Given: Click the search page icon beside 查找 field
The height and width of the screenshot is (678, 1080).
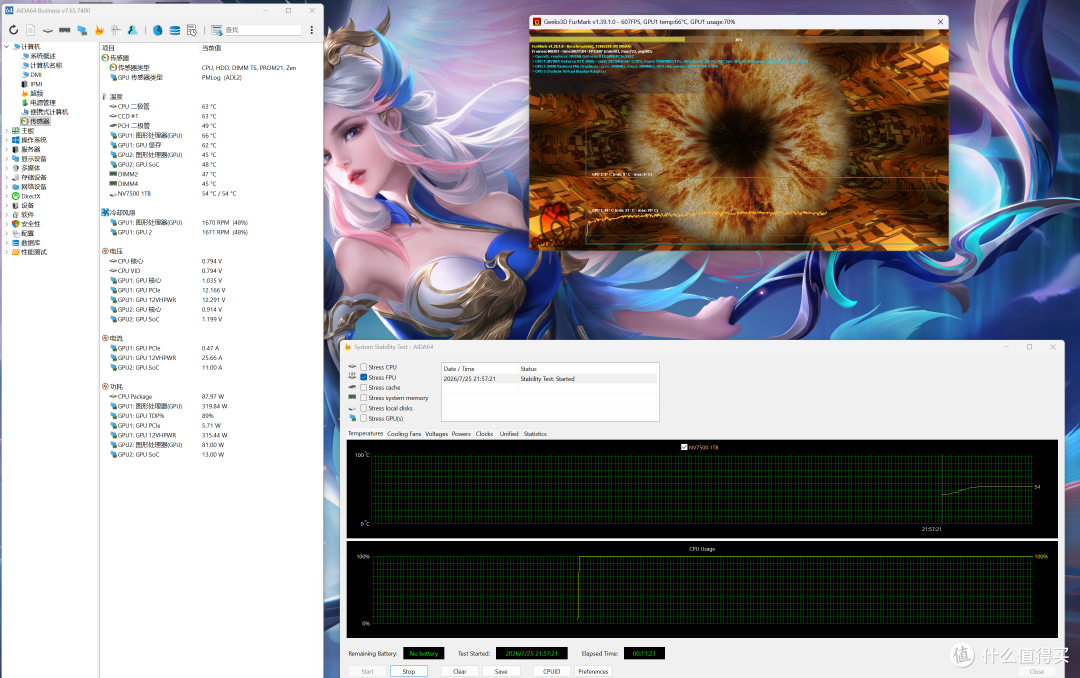Looking at the screenshot, I should [217, 30].
